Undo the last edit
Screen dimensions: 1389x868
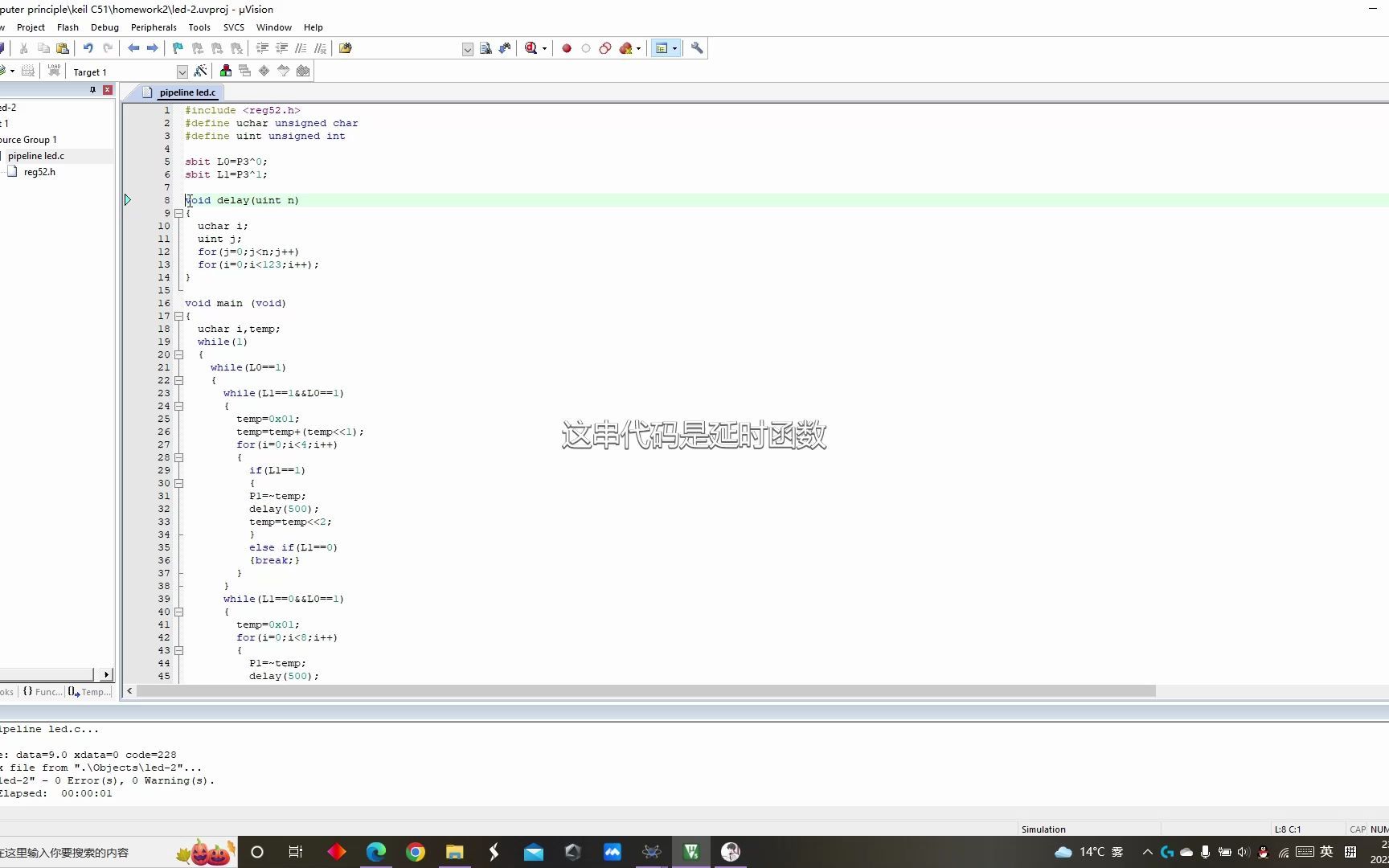click(x=88, y=48)
